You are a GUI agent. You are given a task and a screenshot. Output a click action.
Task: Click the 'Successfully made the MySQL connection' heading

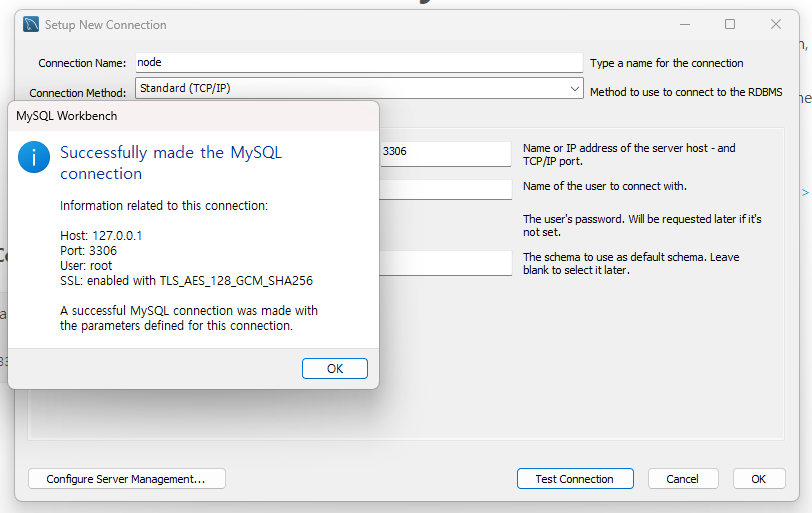[x=171, y=163]
